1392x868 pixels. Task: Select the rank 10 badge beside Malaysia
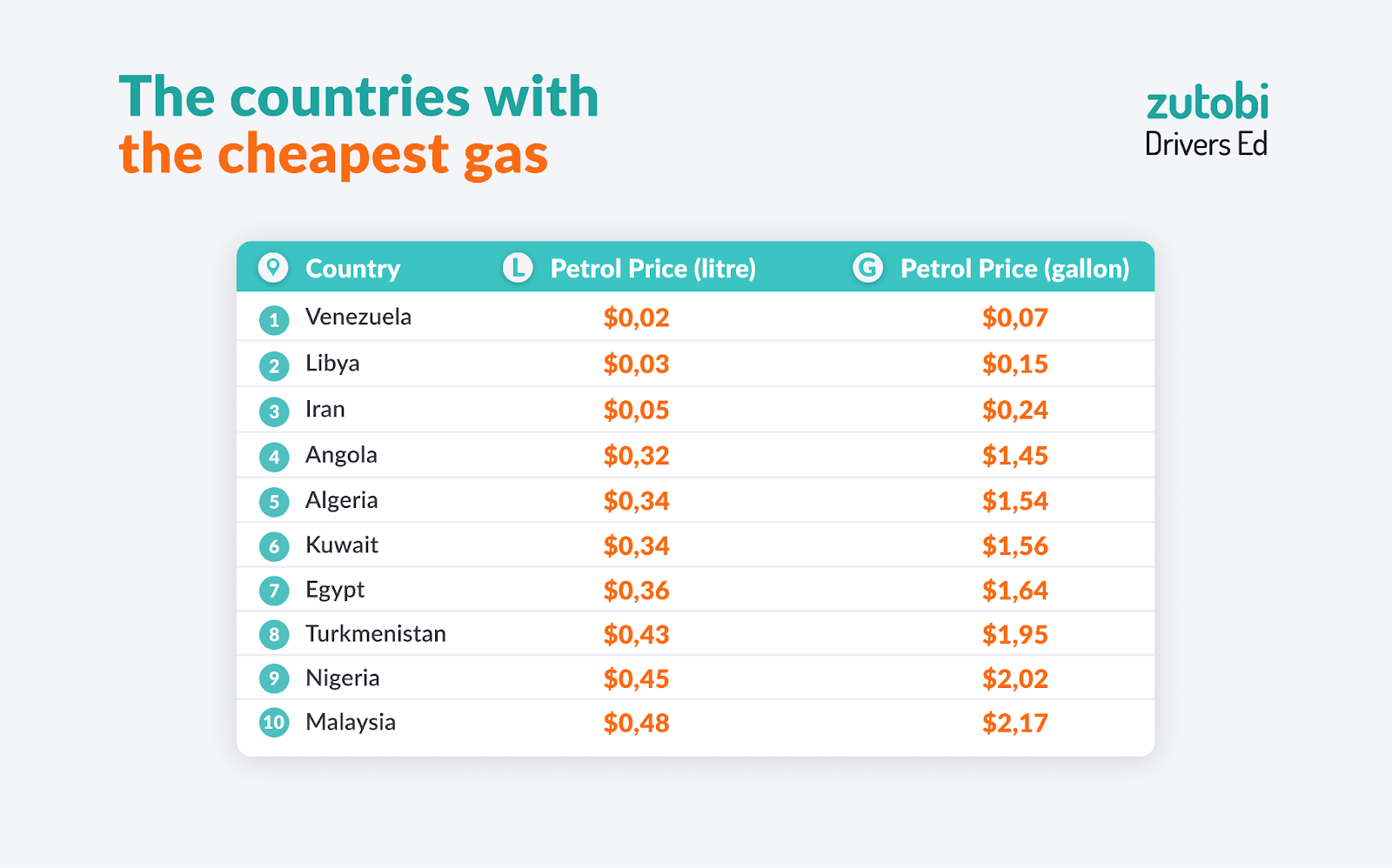point(274,723)
